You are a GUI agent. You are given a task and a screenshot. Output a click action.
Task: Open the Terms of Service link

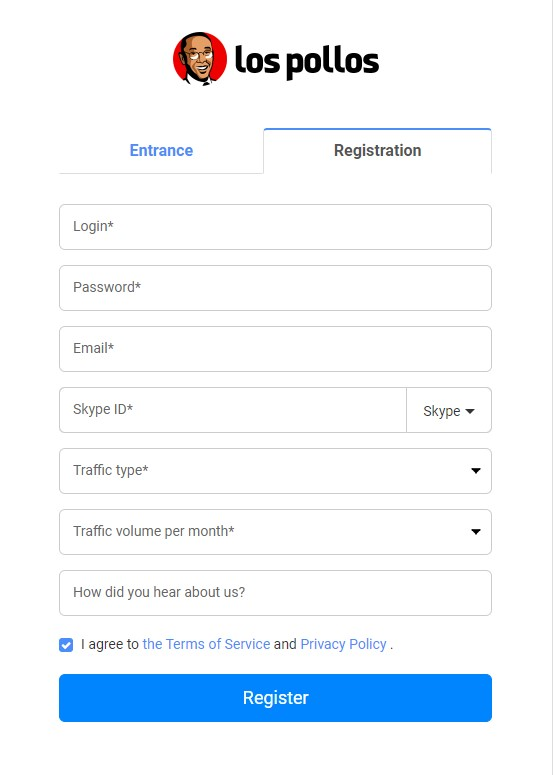(207, 644)
